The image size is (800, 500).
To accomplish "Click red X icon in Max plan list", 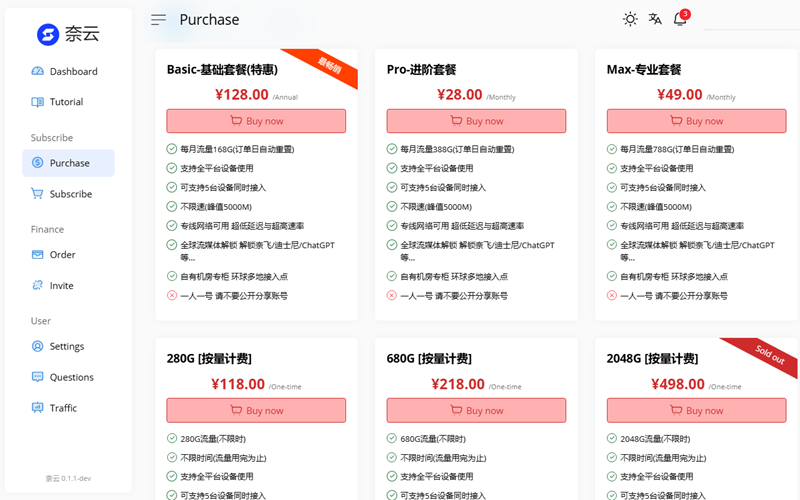I will pos(611,295).
